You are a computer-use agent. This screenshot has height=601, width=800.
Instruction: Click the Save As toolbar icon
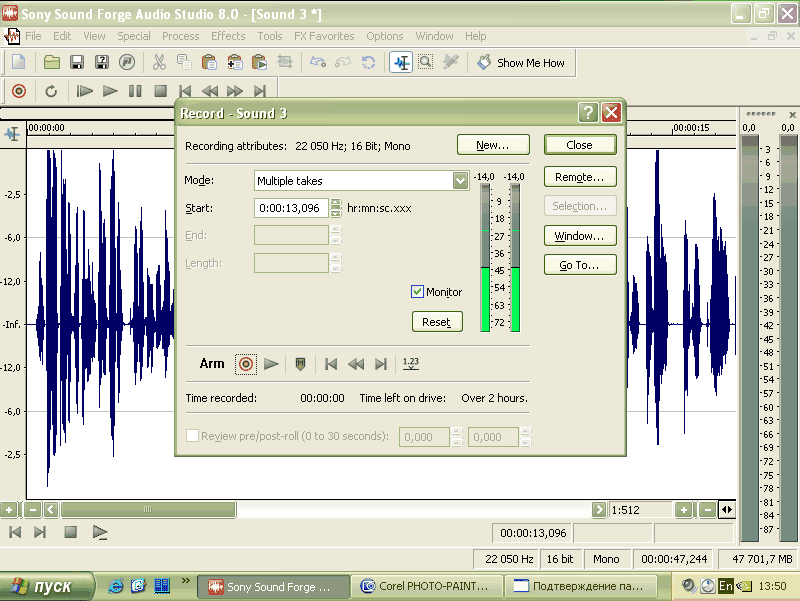(102, 63)
